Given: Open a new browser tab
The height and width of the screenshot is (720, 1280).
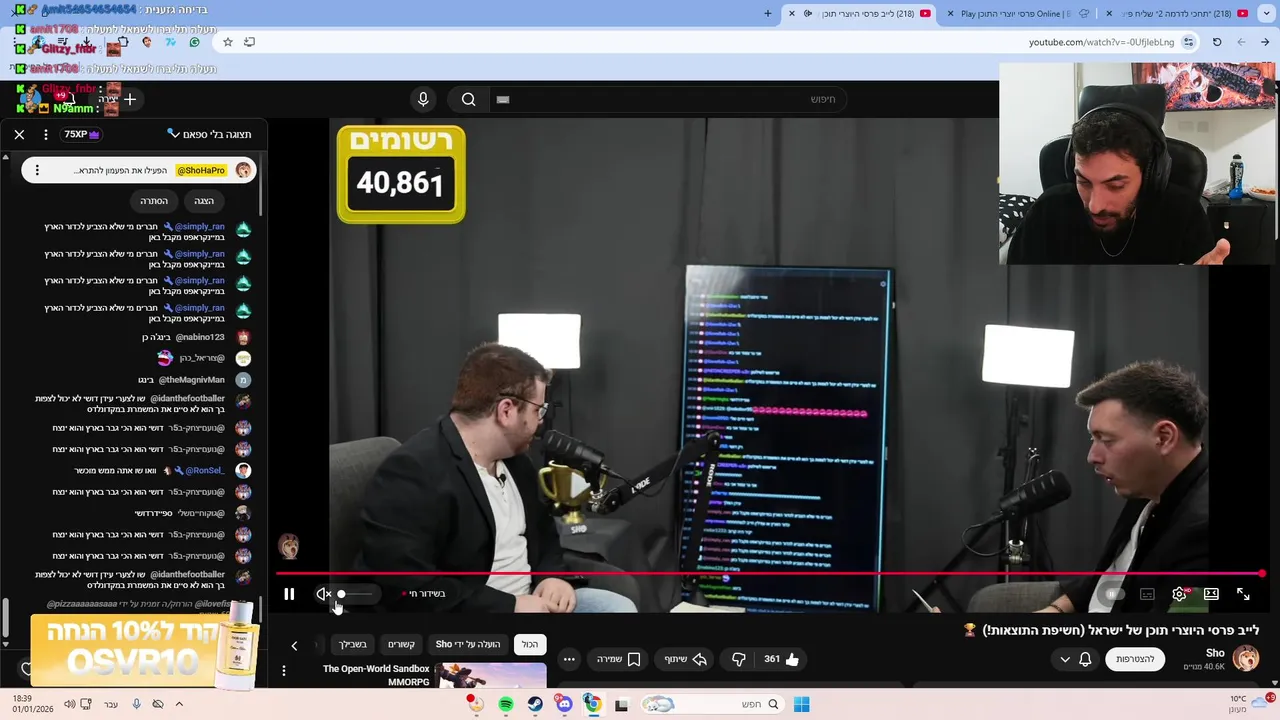Looking at the screenshot, I should [768, 14].
